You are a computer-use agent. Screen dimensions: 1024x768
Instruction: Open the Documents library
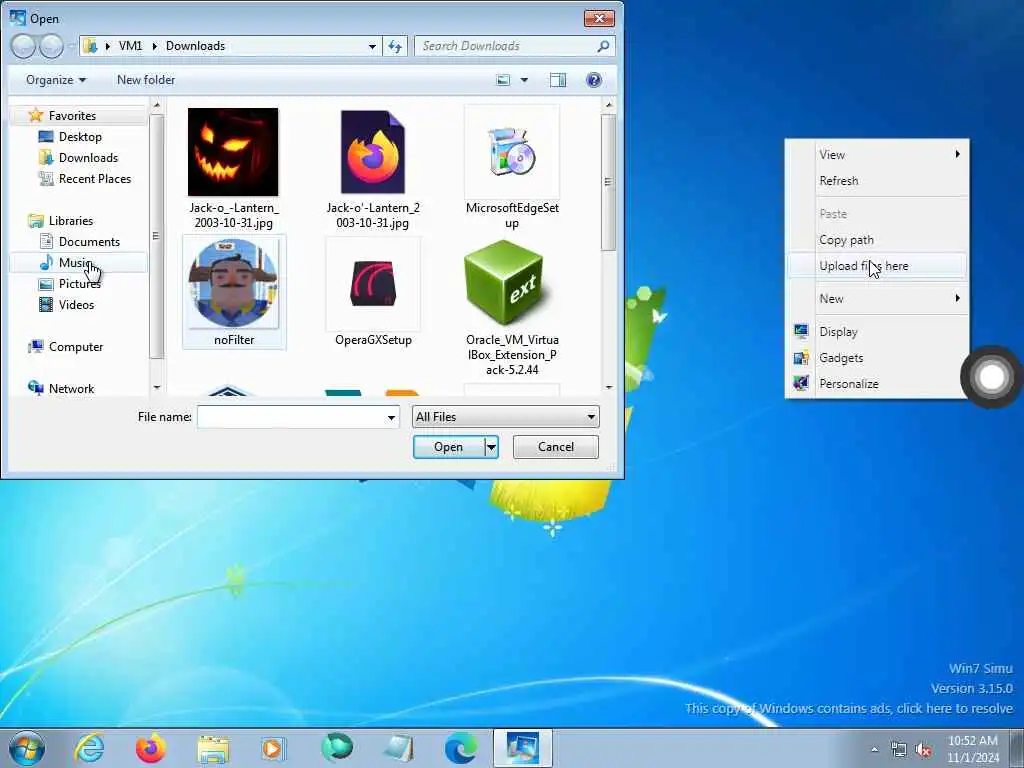tap(89, 242)
